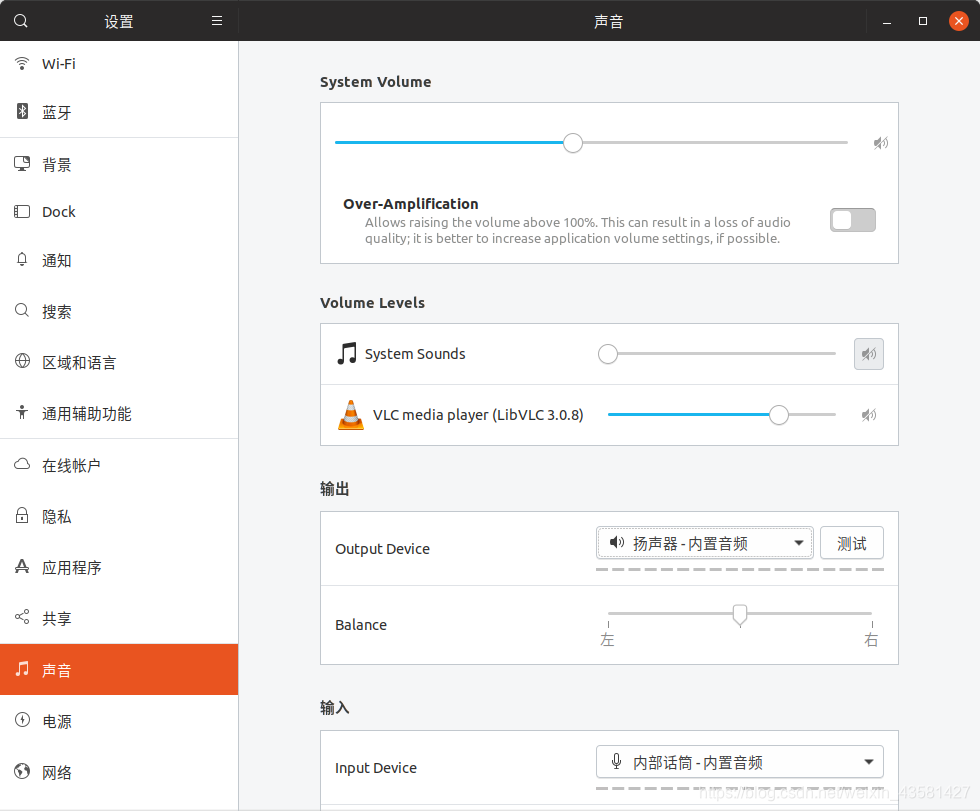Open the 区域和语言 panel

pos(119,362)
